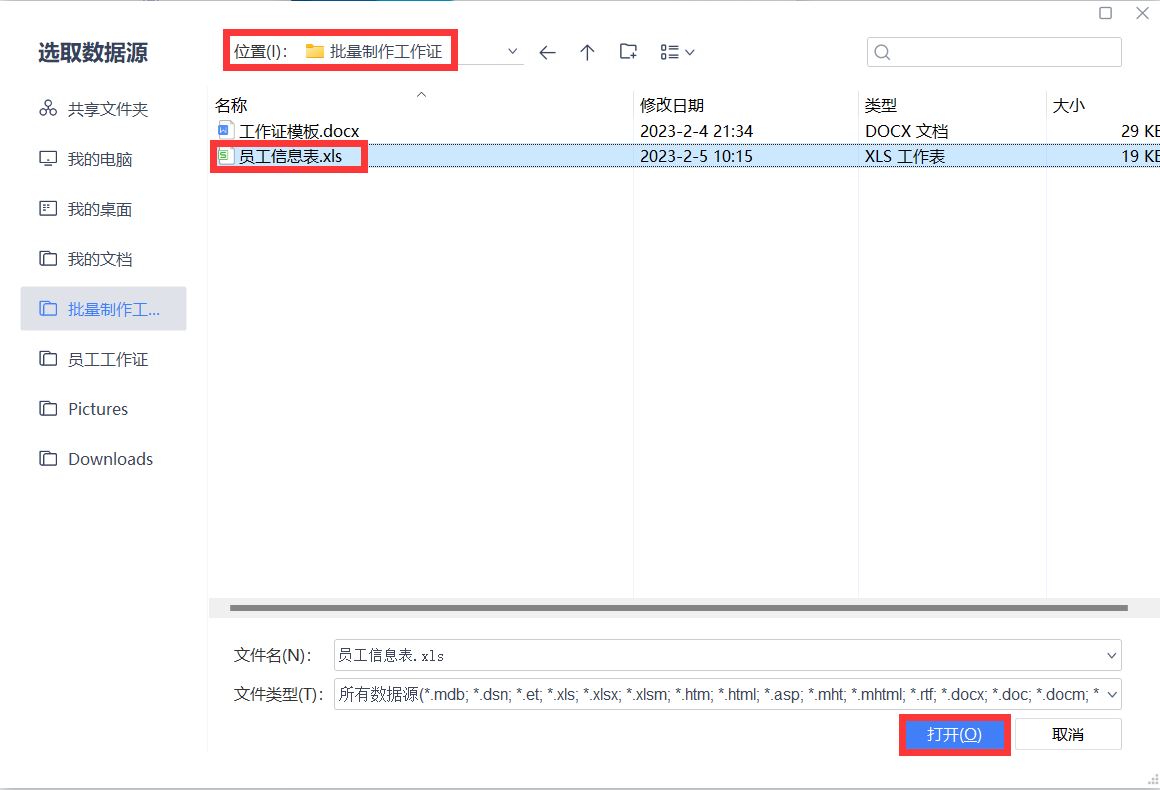This screenshot has width=1160, height=790.
Task: Click the date 2023-2-5 10:15
Action: coord(696,156)
